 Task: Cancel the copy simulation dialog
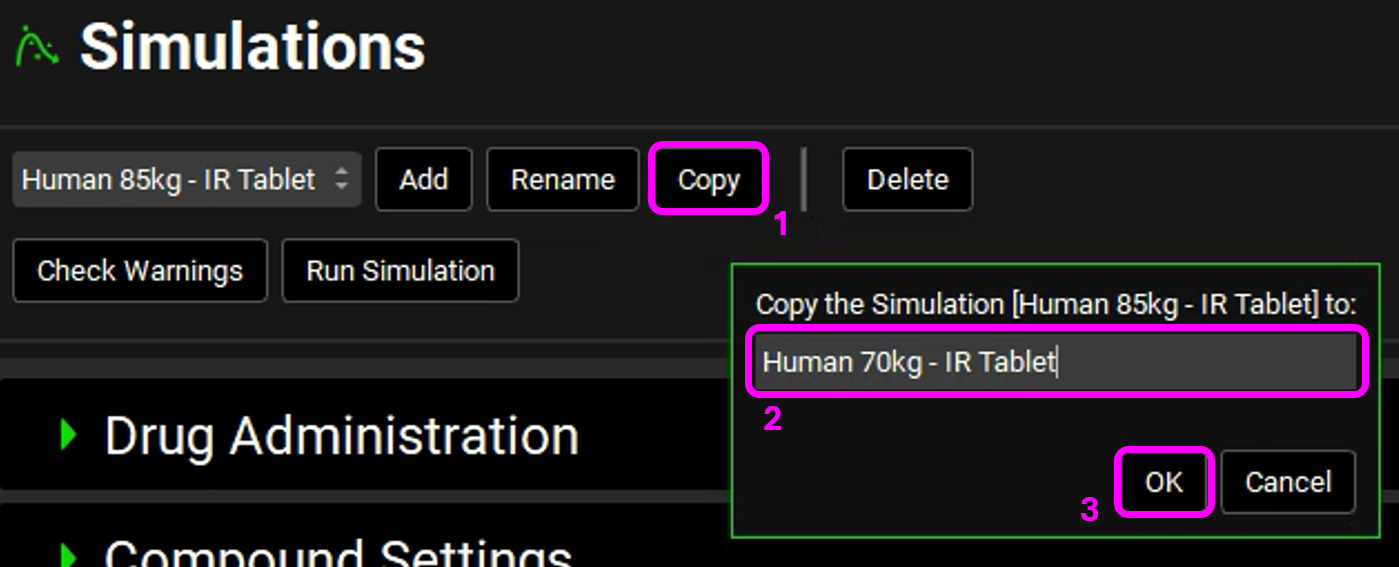[x=1288, y=482]
